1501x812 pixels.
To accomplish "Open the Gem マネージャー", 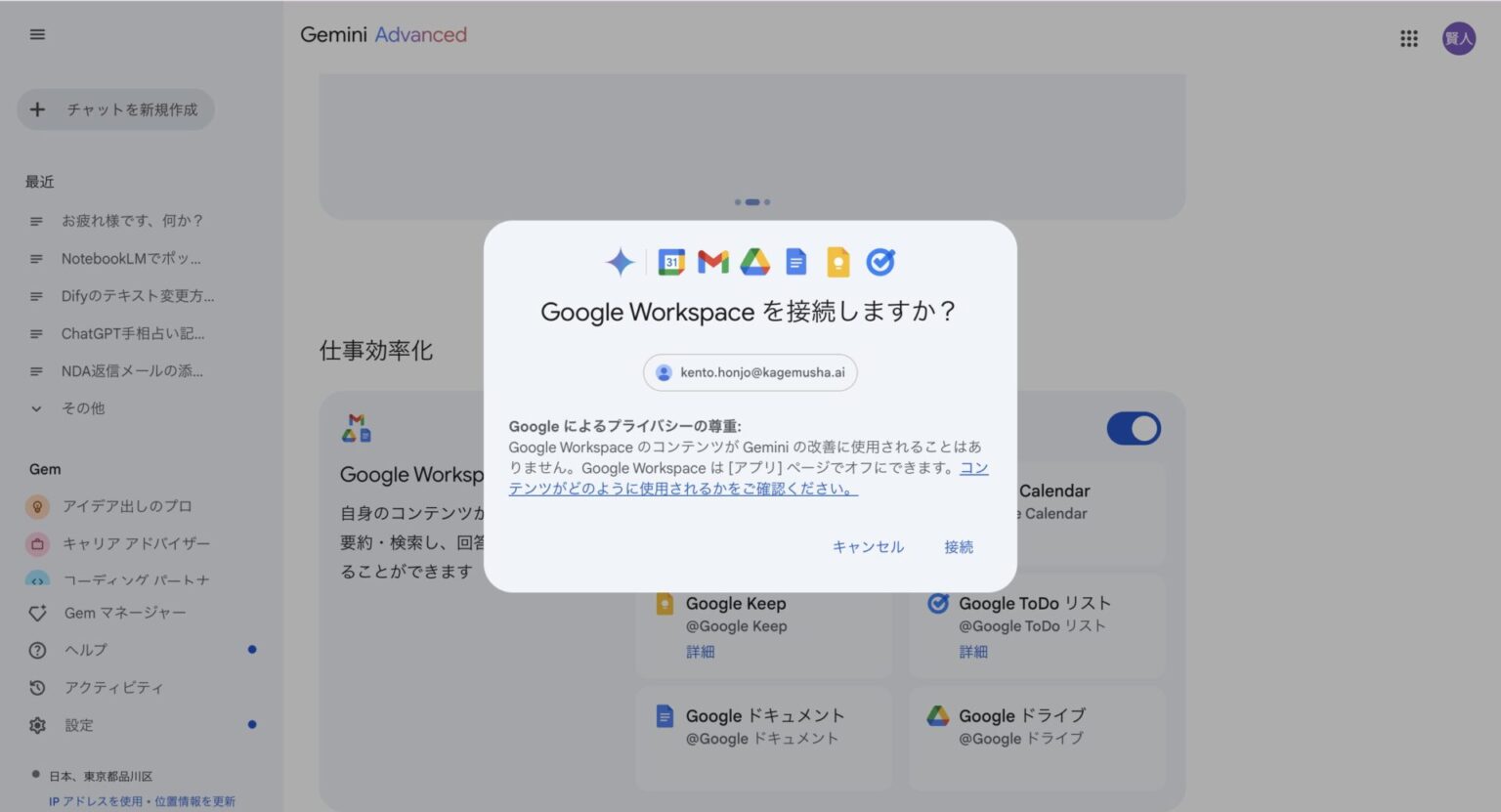I will [x=123, y=613].
